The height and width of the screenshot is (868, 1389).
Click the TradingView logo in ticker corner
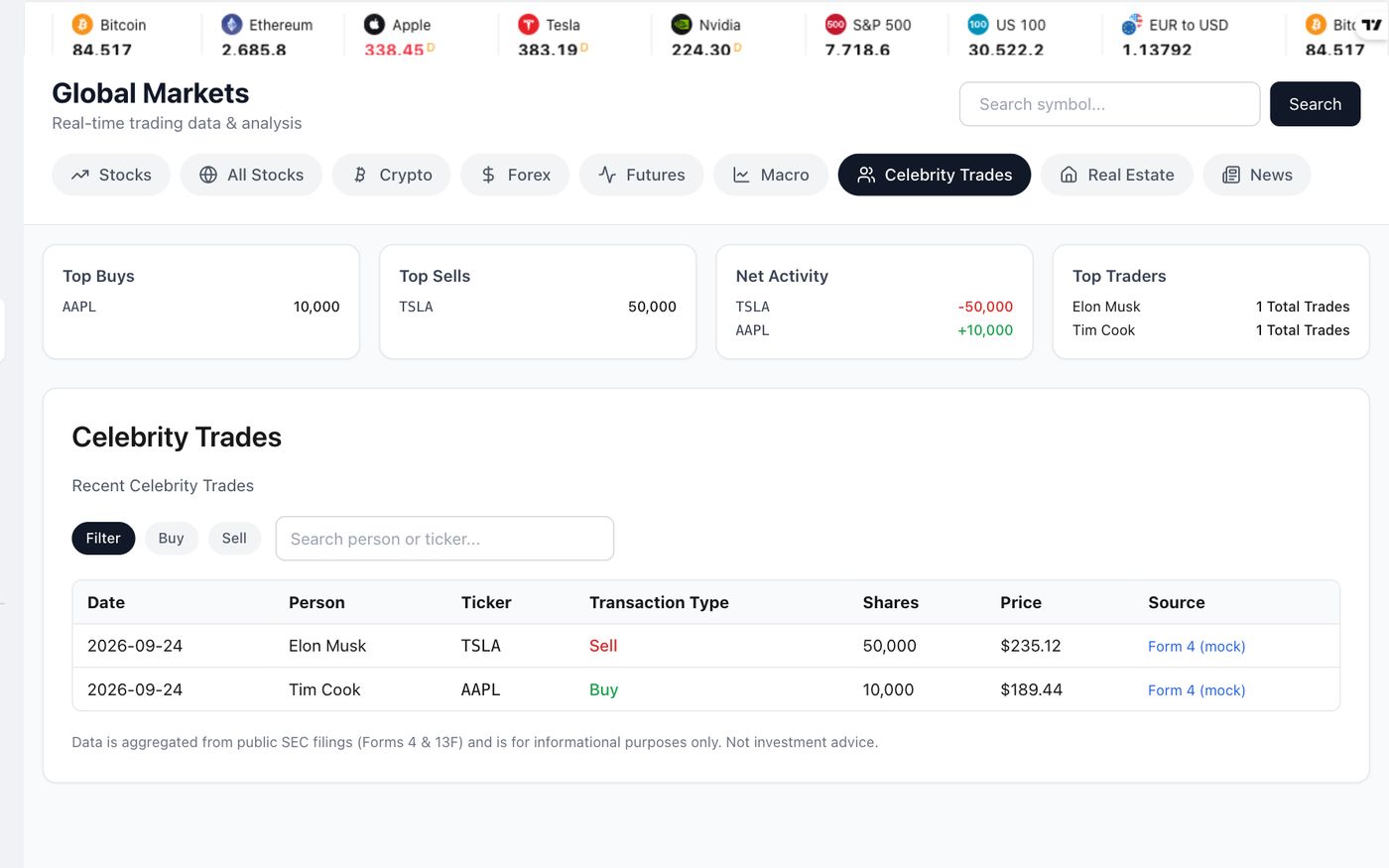click(x=1372, y=25)
